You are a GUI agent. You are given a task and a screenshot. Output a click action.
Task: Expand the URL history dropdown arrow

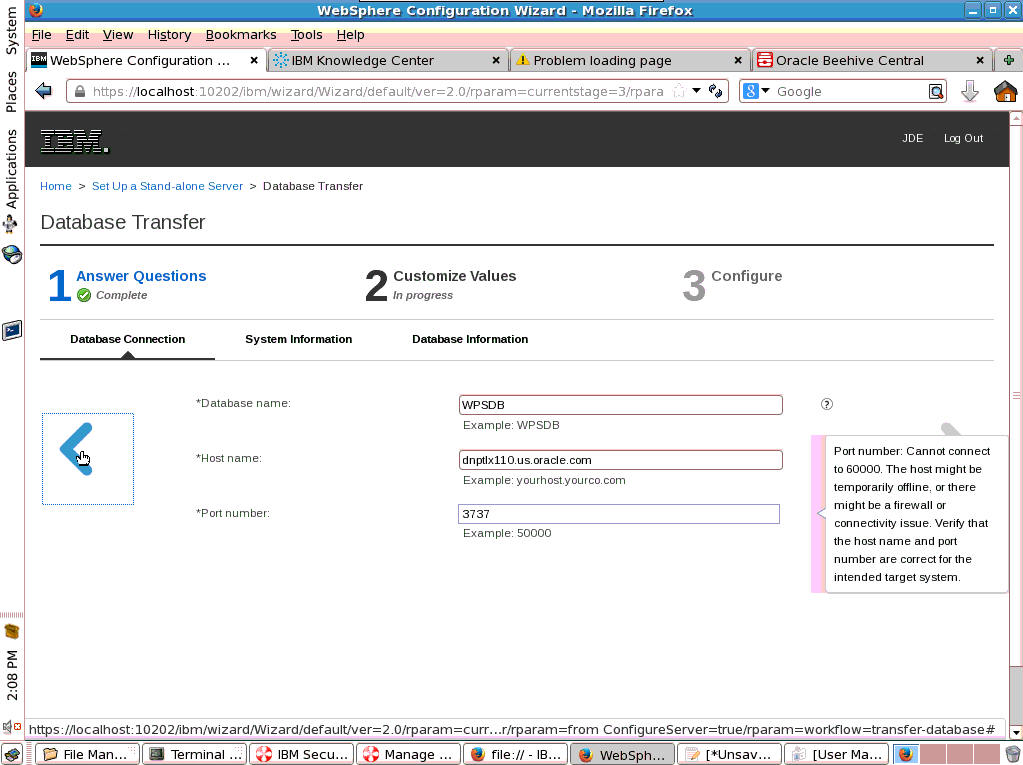pyautogui.click(x=697, y=91)
